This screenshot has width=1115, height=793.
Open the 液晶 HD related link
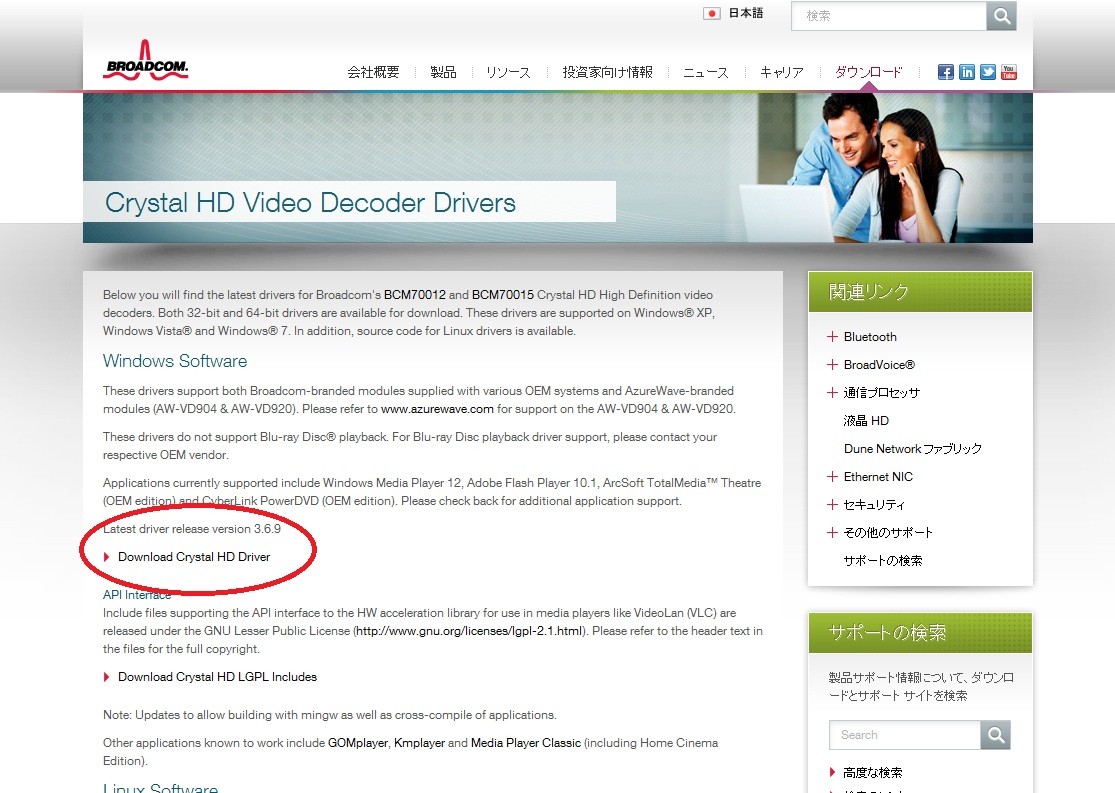(x=866, y=420)
